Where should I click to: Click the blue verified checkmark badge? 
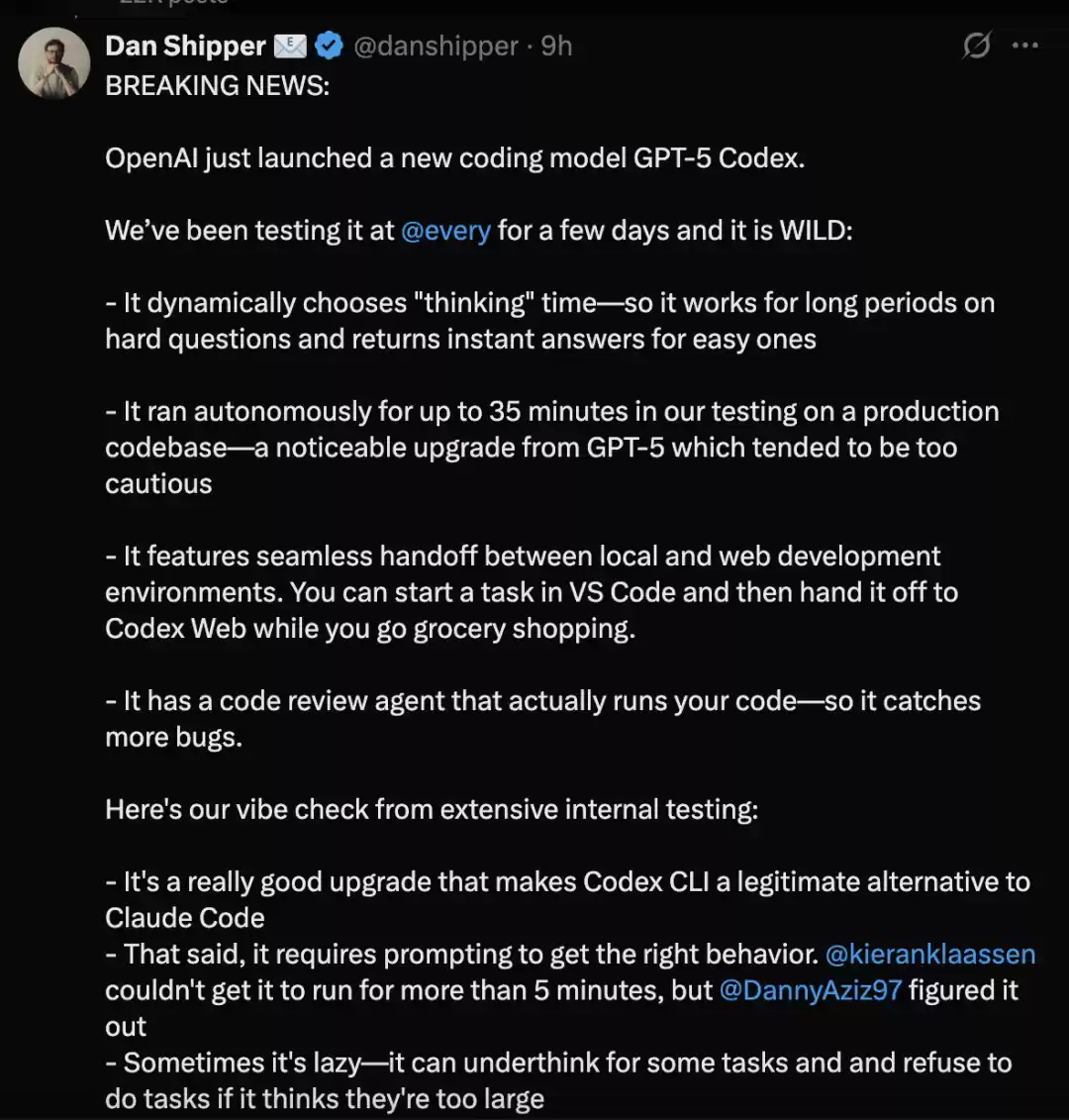coord(329,46)
